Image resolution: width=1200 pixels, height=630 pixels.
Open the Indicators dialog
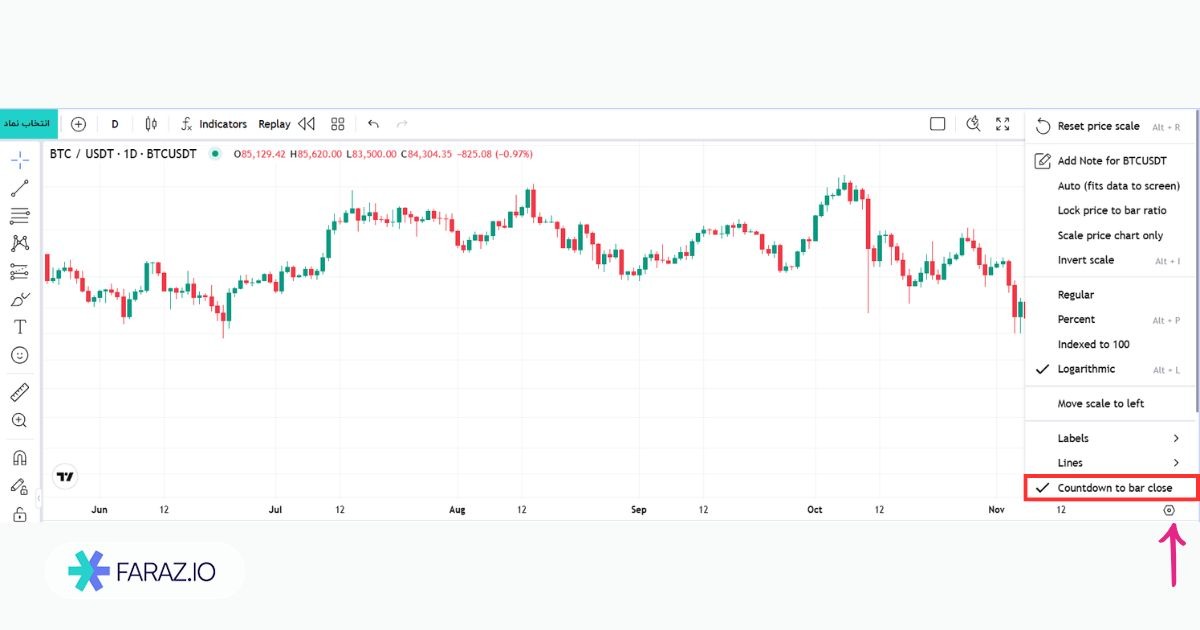[x=213, y=124]
